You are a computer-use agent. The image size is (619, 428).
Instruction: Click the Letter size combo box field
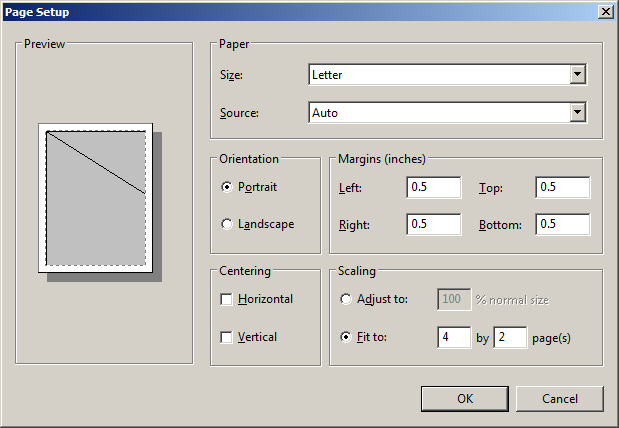coord(447,74)
